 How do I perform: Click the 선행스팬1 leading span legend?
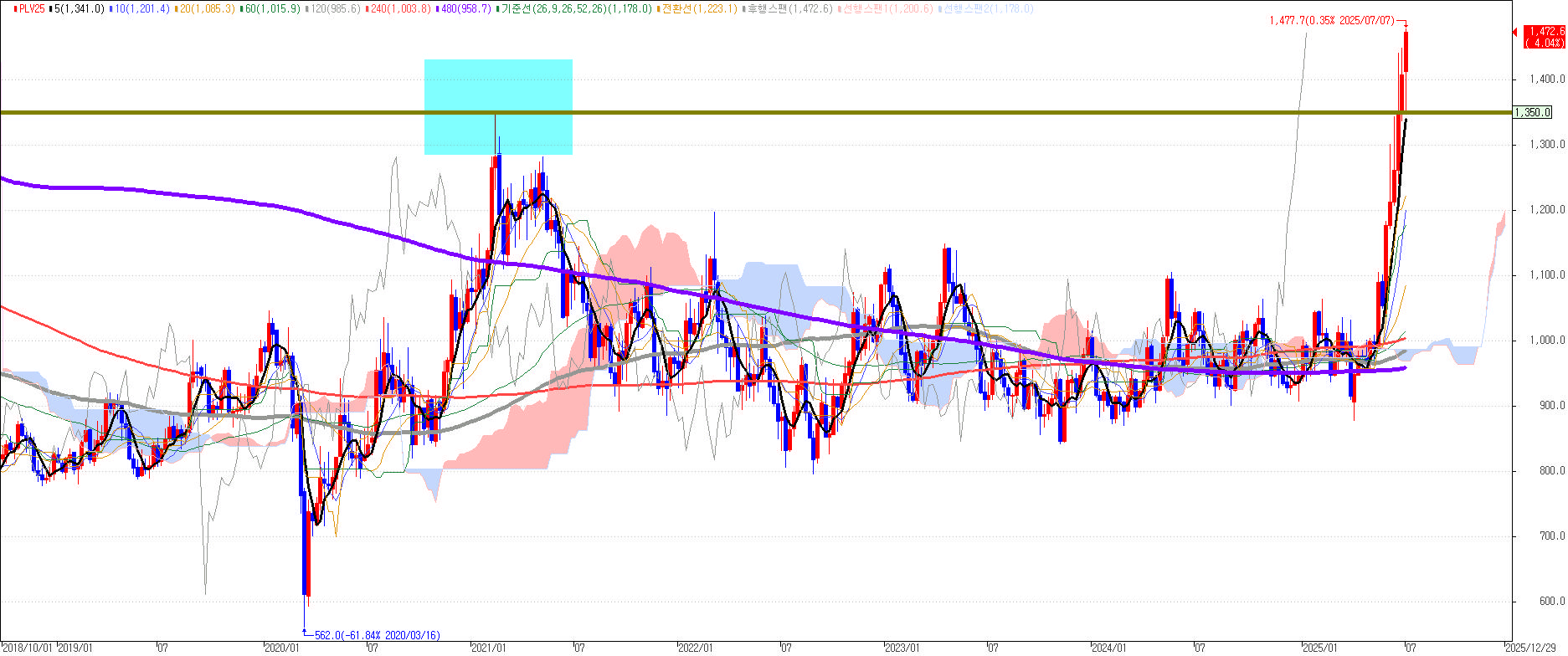(888, 8)
